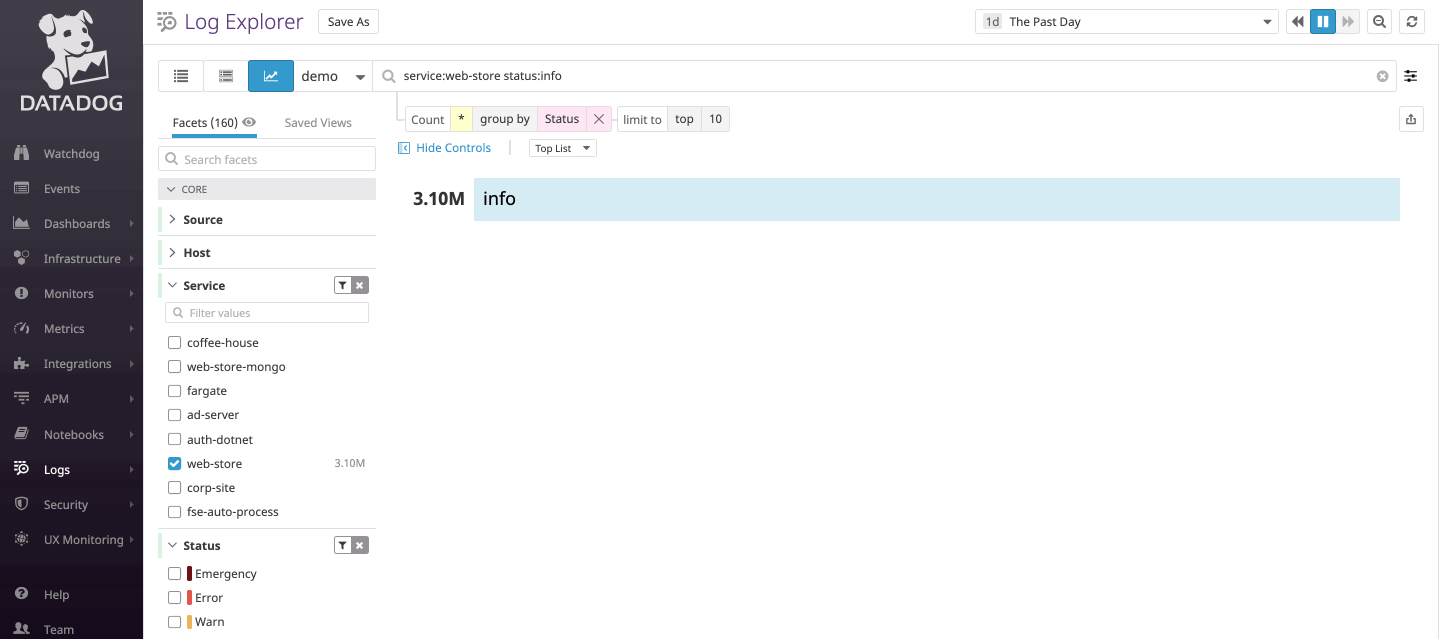Open search options sliders icon
The width and height of the screenshot is (1439, 639).
[1410, 76]
